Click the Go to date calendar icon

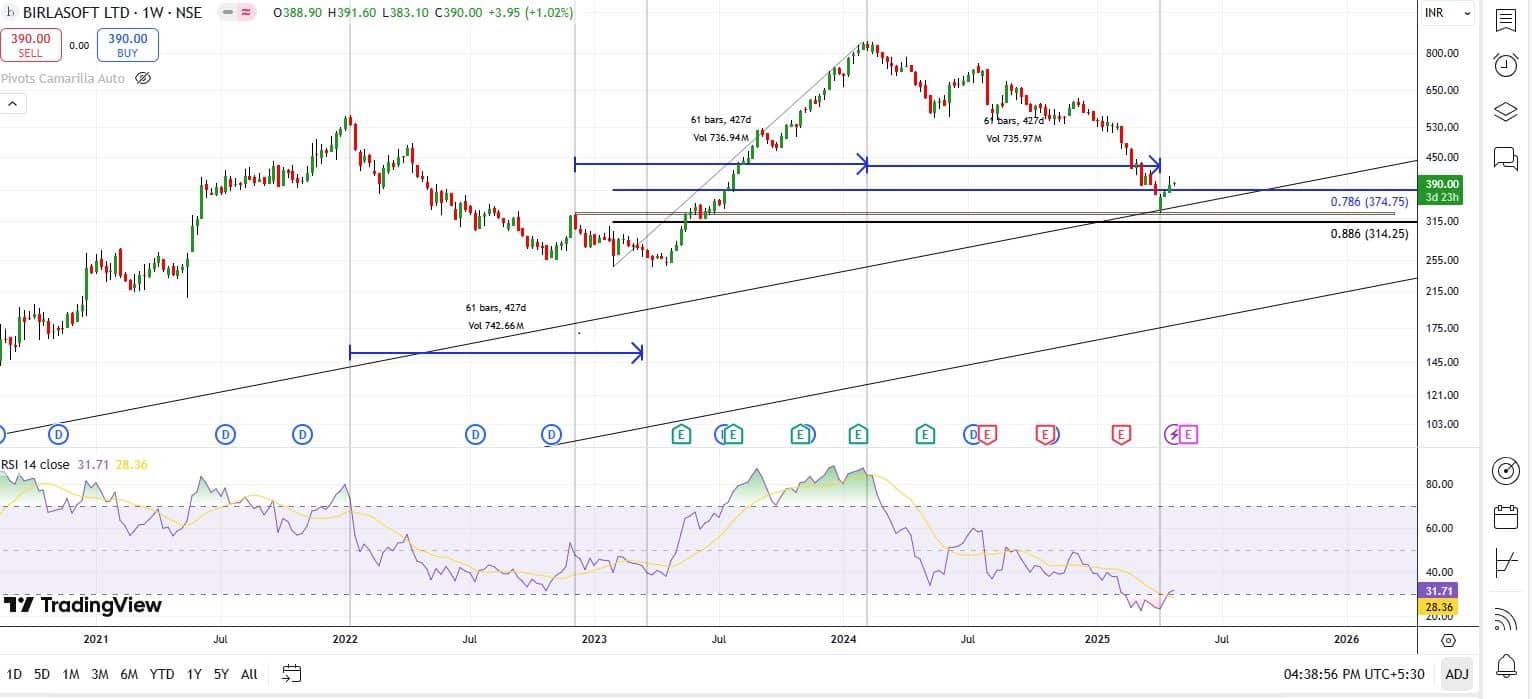pyautogui.click(x=291, y=674)
